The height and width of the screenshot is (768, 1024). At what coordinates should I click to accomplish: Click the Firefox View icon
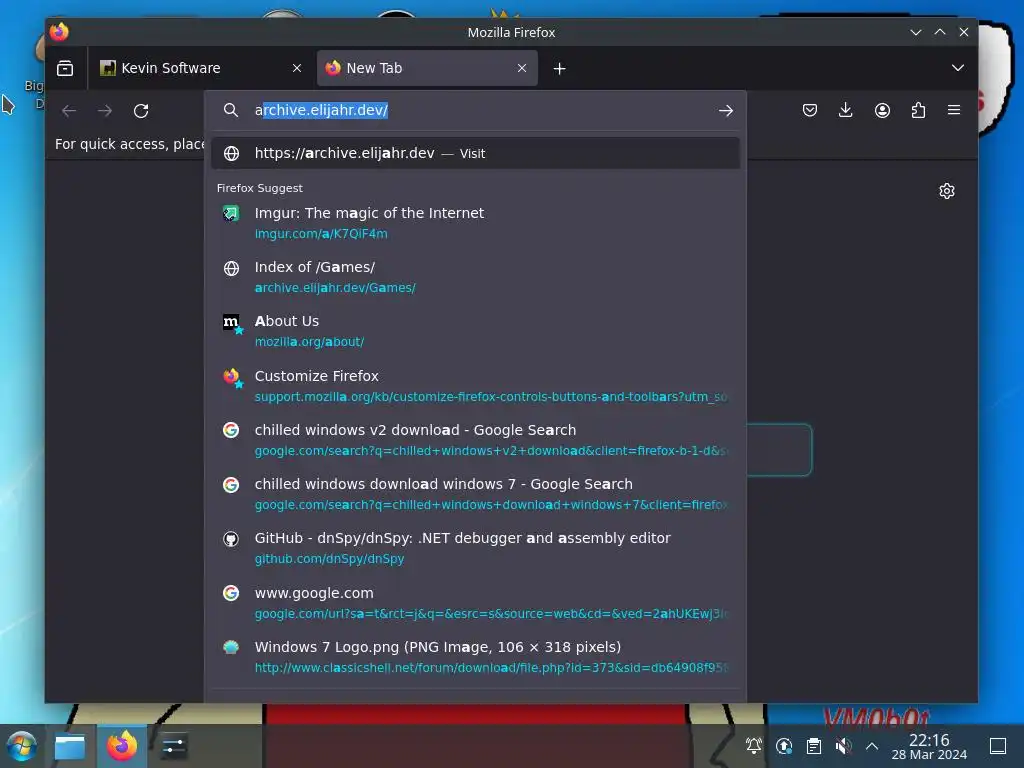click(x=65, y=68)
